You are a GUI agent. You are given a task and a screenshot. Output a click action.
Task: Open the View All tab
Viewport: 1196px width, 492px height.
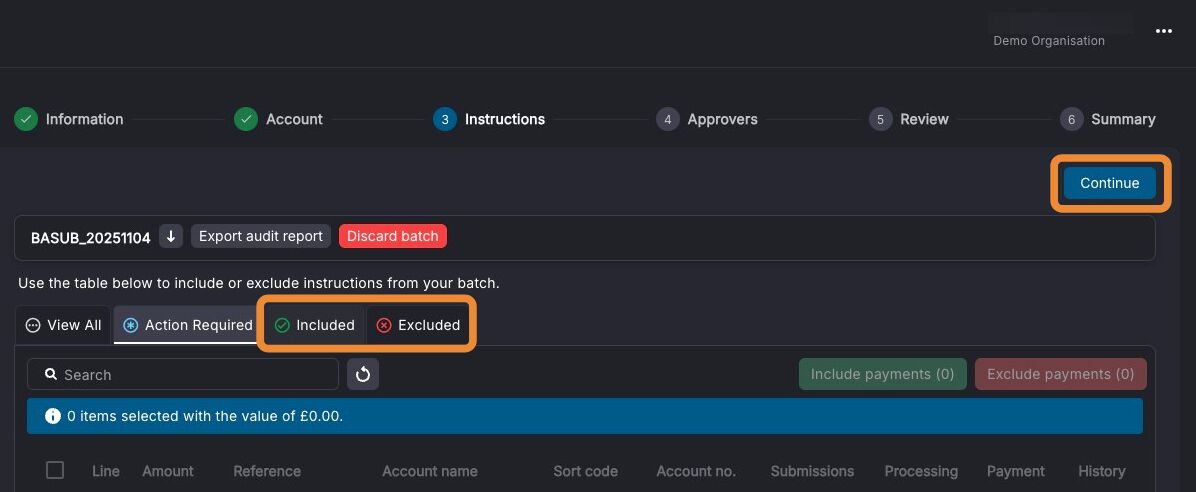coord(63,325)
